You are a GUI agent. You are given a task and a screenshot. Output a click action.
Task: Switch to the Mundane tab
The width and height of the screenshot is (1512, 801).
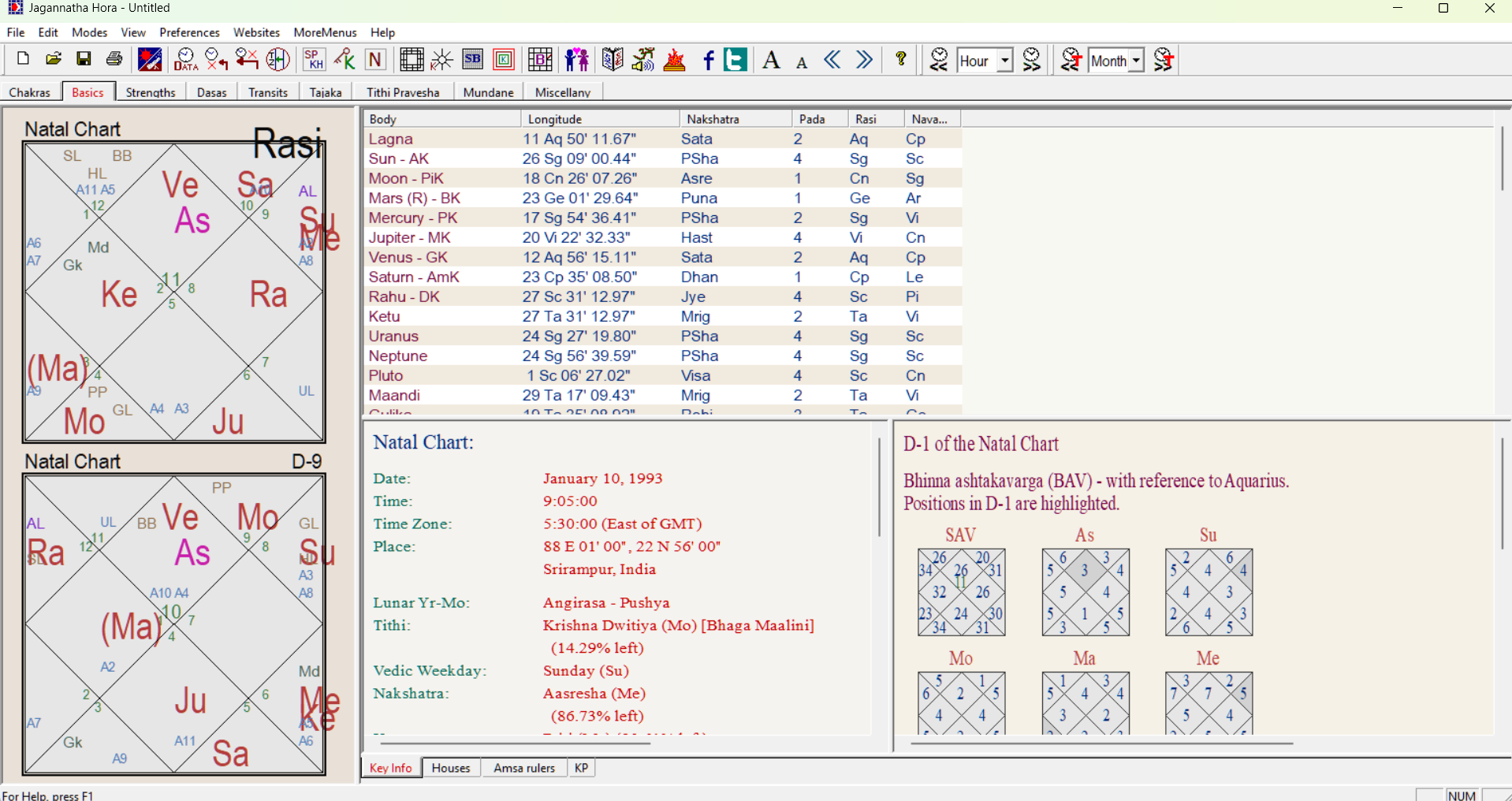(489, 92)
